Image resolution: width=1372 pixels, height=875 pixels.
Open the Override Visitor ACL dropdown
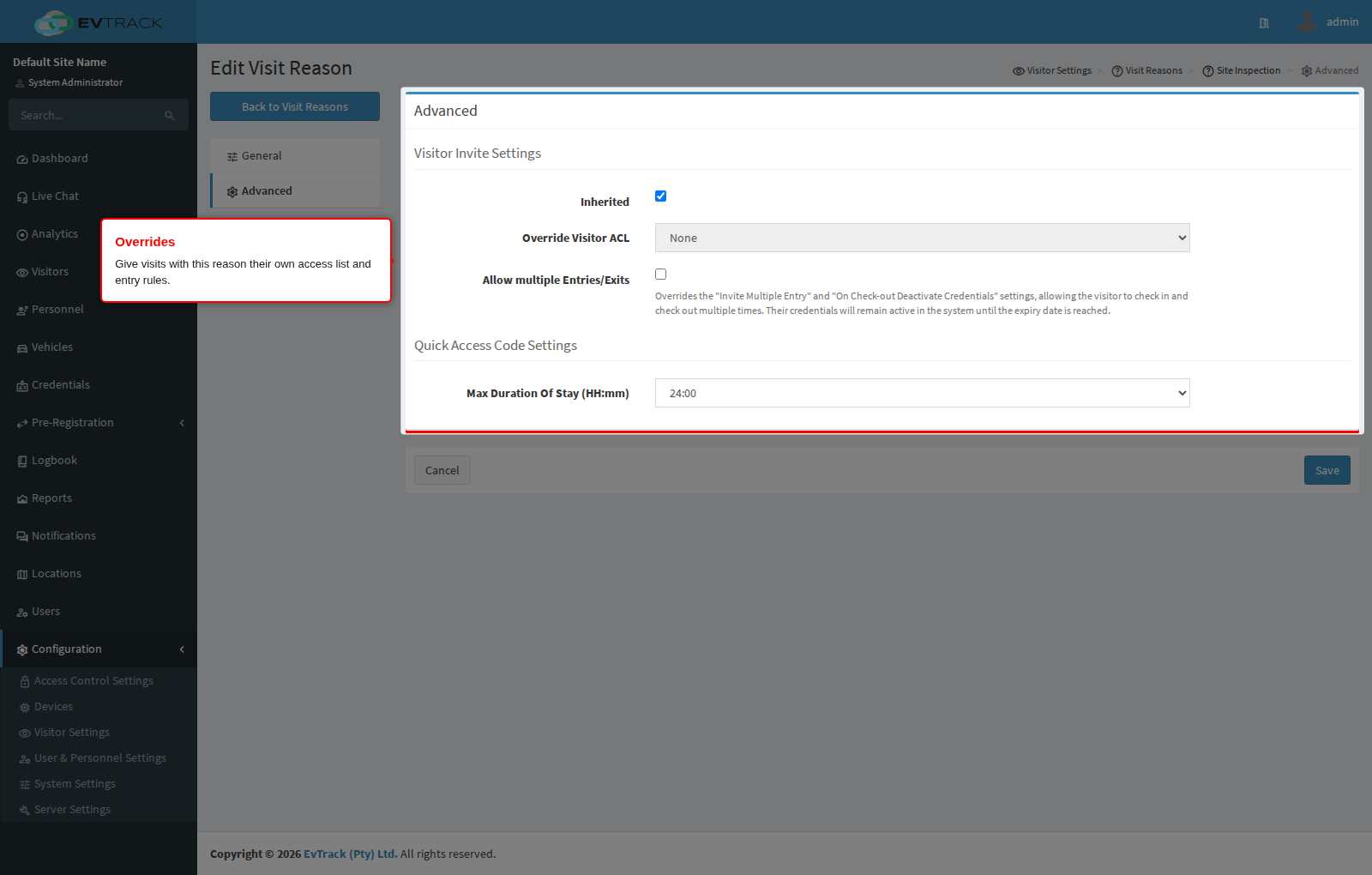pyautogui.click(x=922, y=238)
